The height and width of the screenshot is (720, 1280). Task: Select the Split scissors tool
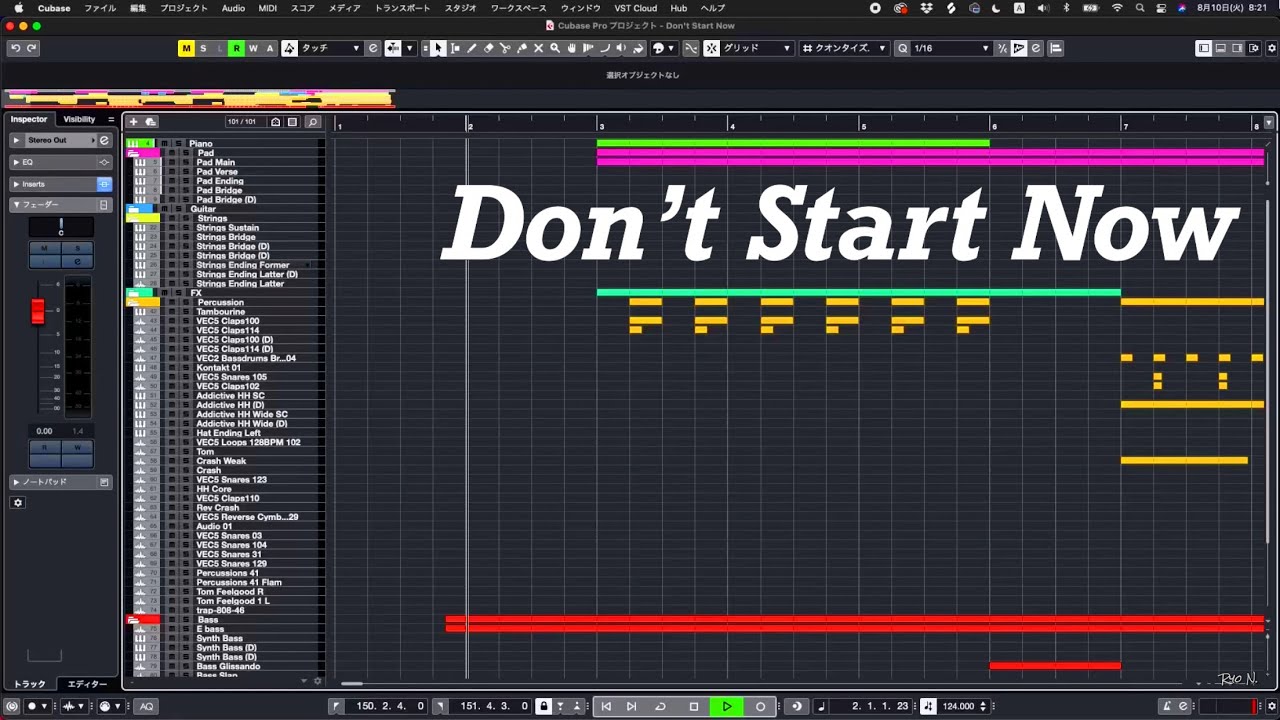505,48
